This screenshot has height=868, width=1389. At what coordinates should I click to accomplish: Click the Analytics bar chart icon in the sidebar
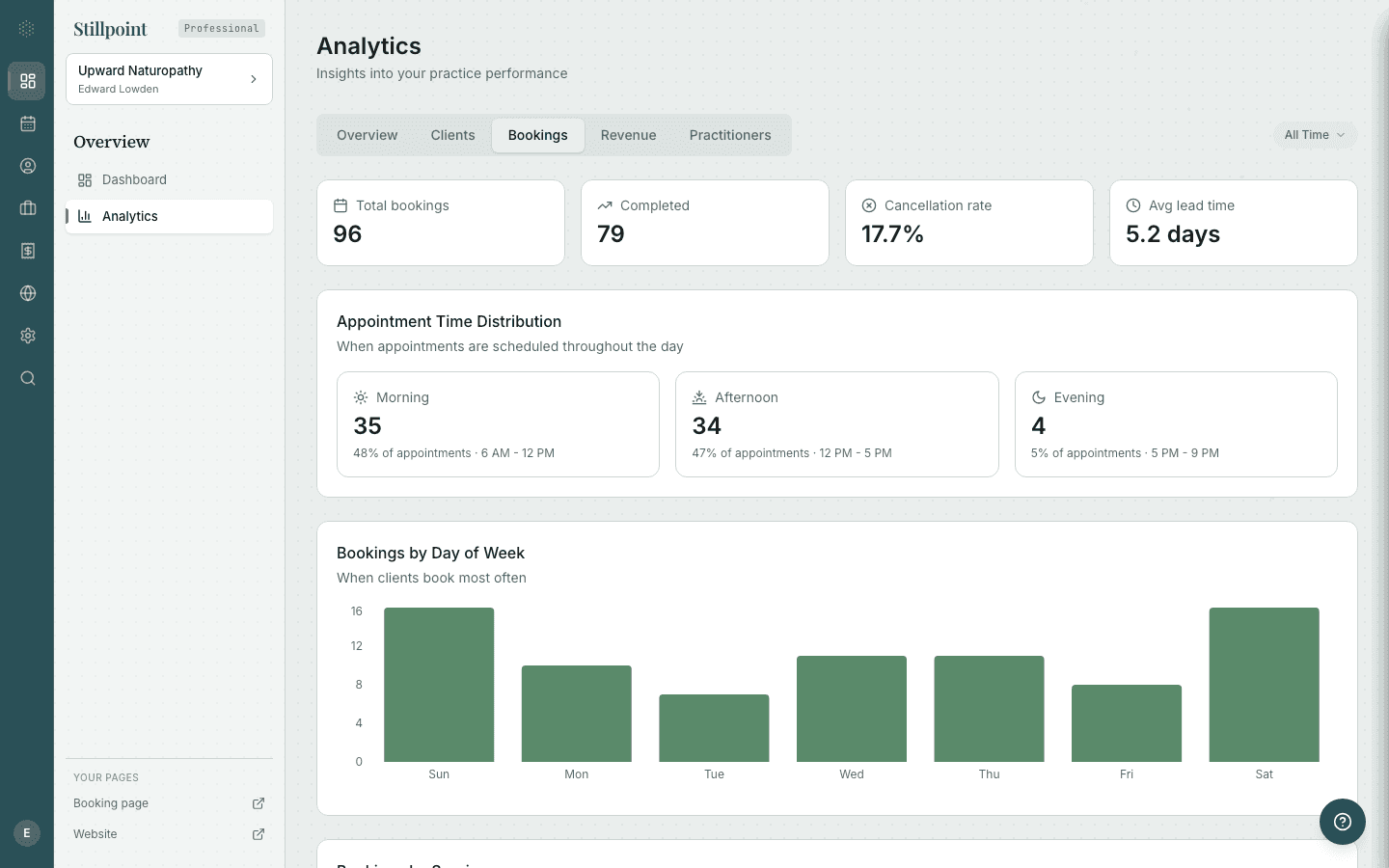pyautogui.click(x=85, y=217)
